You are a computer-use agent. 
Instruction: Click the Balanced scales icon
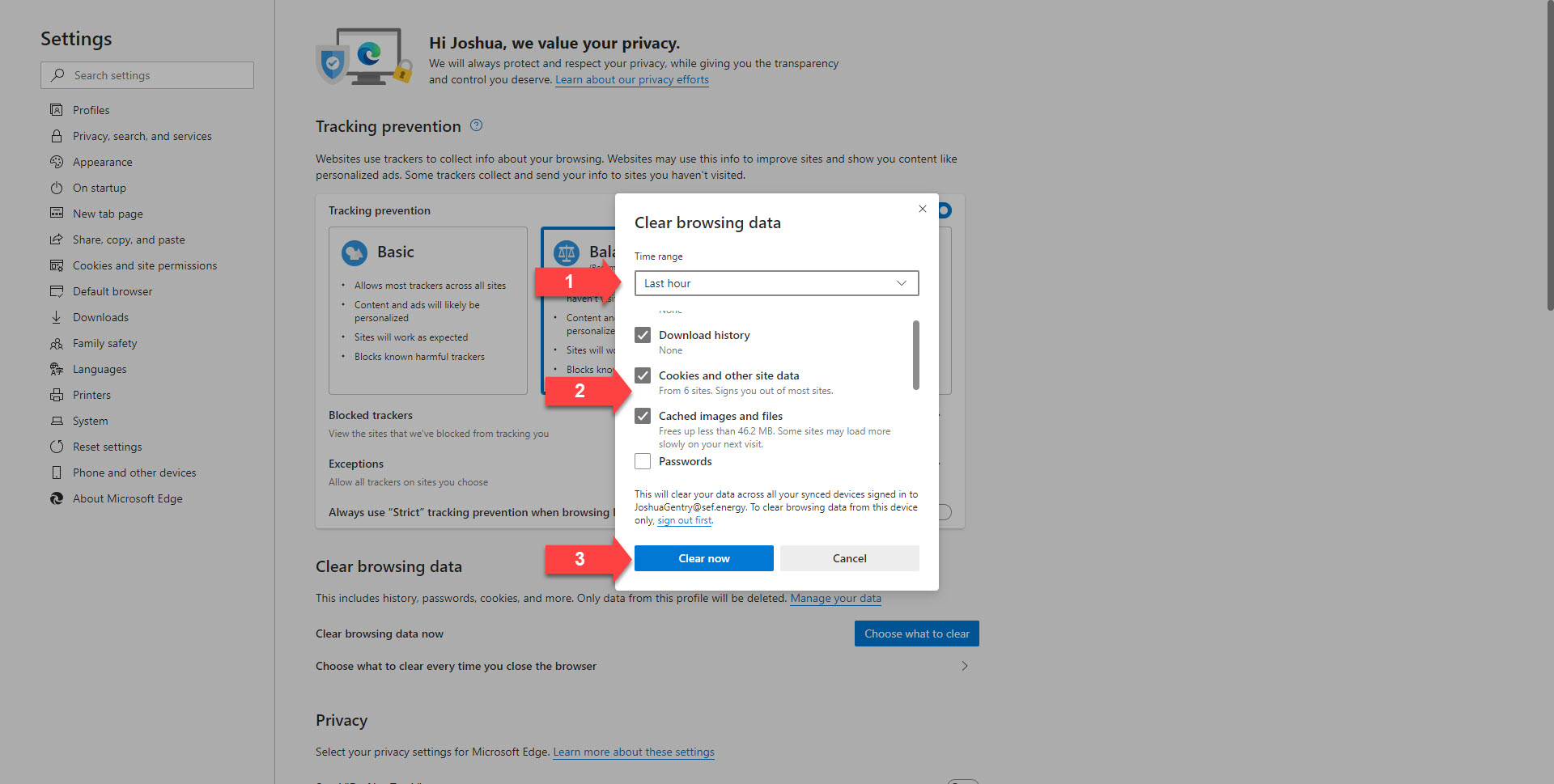click(x=567, y=253)
